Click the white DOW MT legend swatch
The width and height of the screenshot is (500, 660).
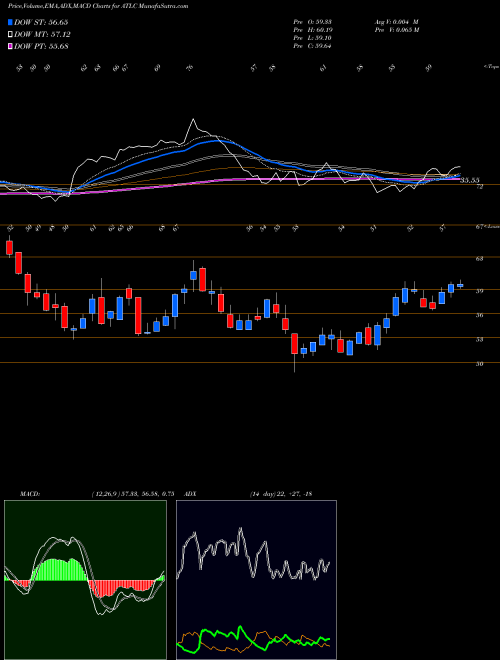pyautogui.click(x=10, y=35)
